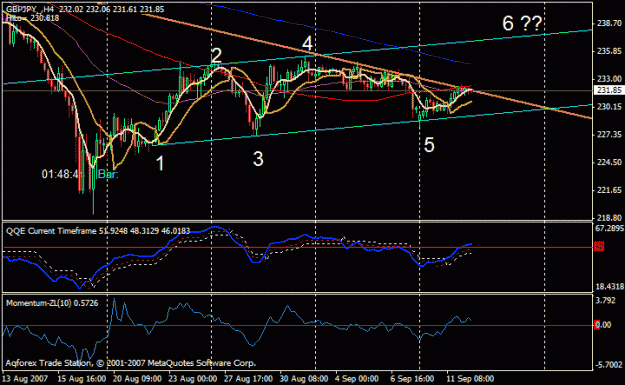Click the 15 Aug 16:00 time label
This screenshot has height=385, width=625.
82,379
